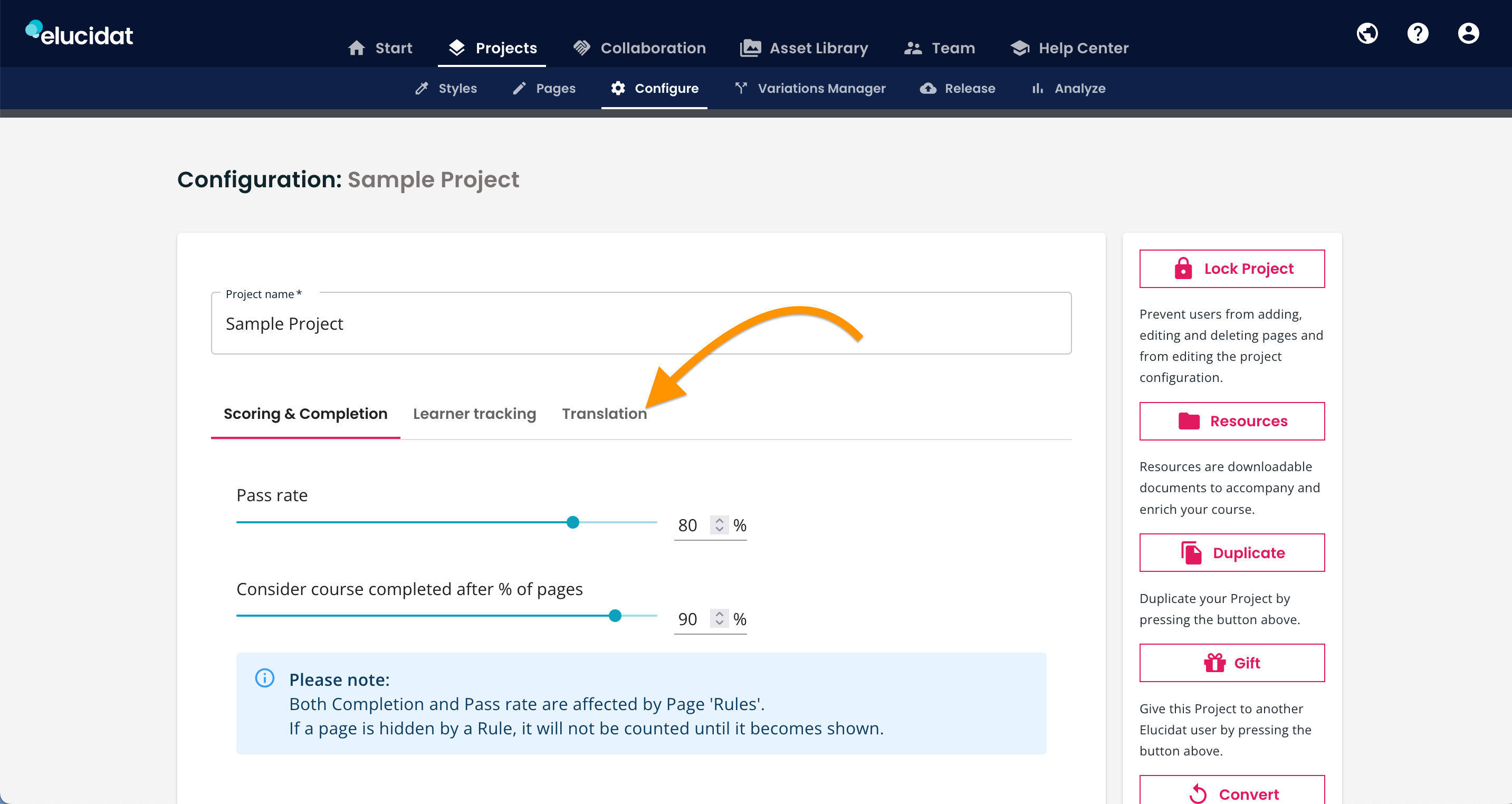Click the course completion slider handle

point(615,616)
